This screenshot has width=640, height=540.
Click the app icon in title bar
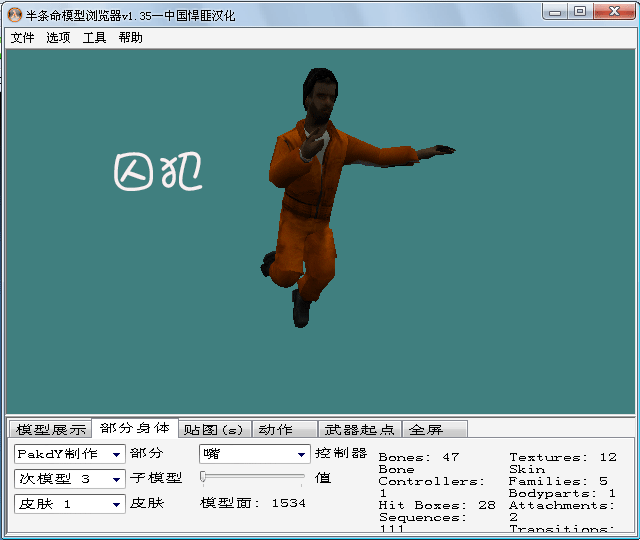[x=14, y=12]
